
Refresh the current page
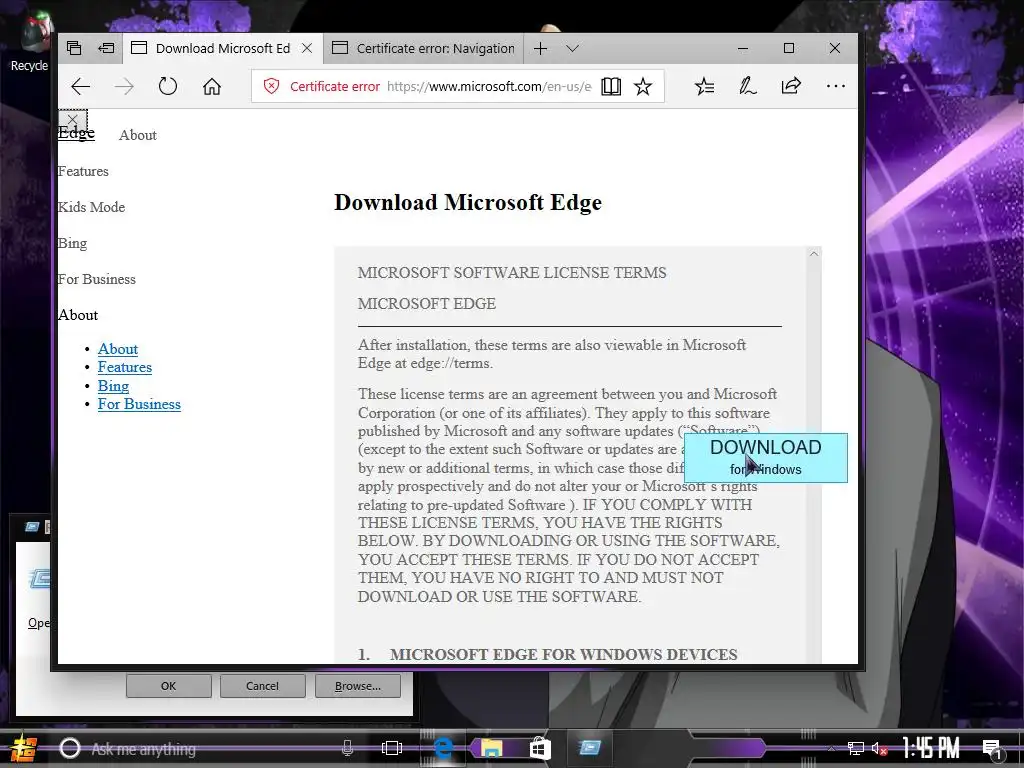[x=168, y=86]
